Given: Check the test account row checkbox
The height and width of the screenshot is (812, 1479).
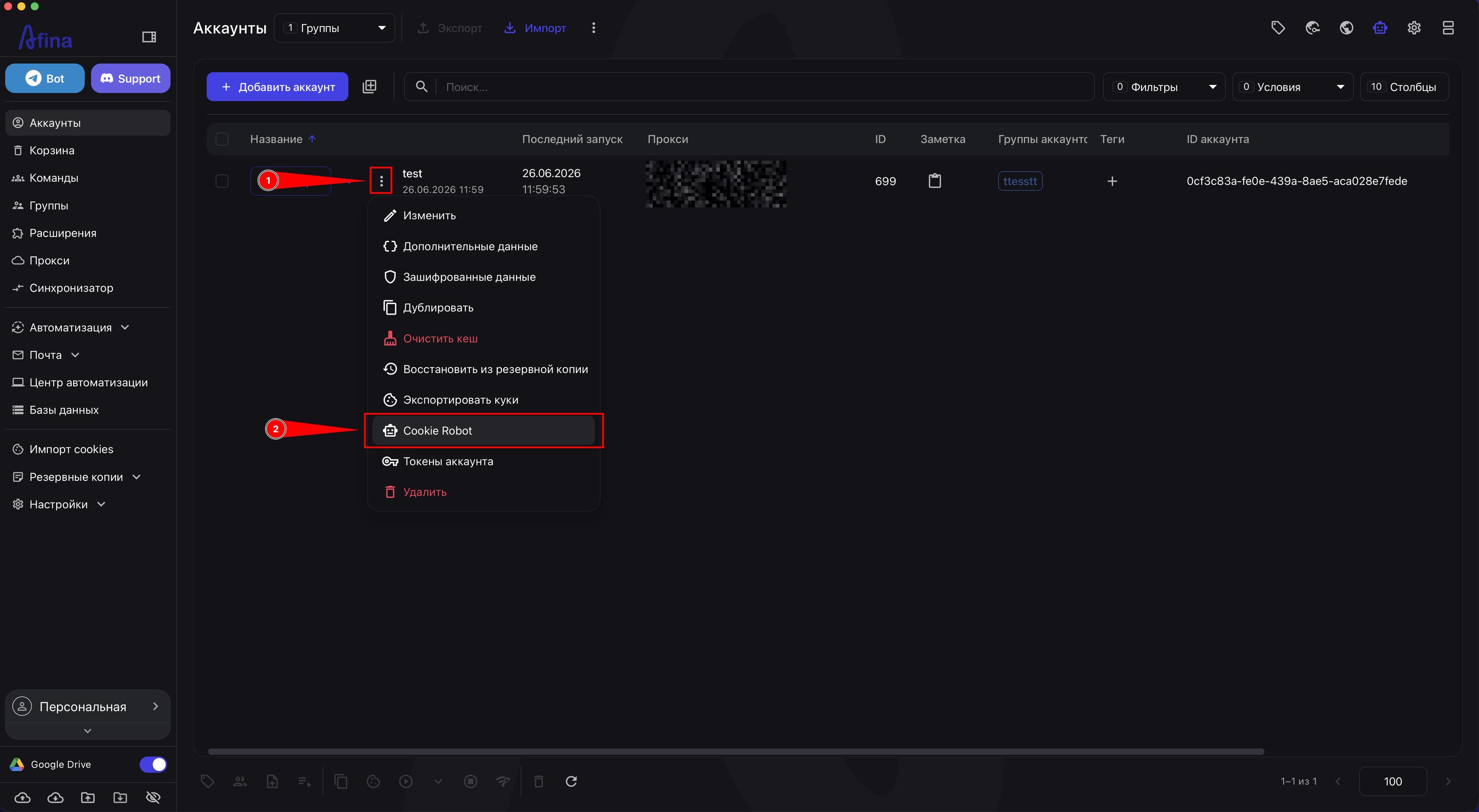Looking at the screenshot, I should 221,181.
